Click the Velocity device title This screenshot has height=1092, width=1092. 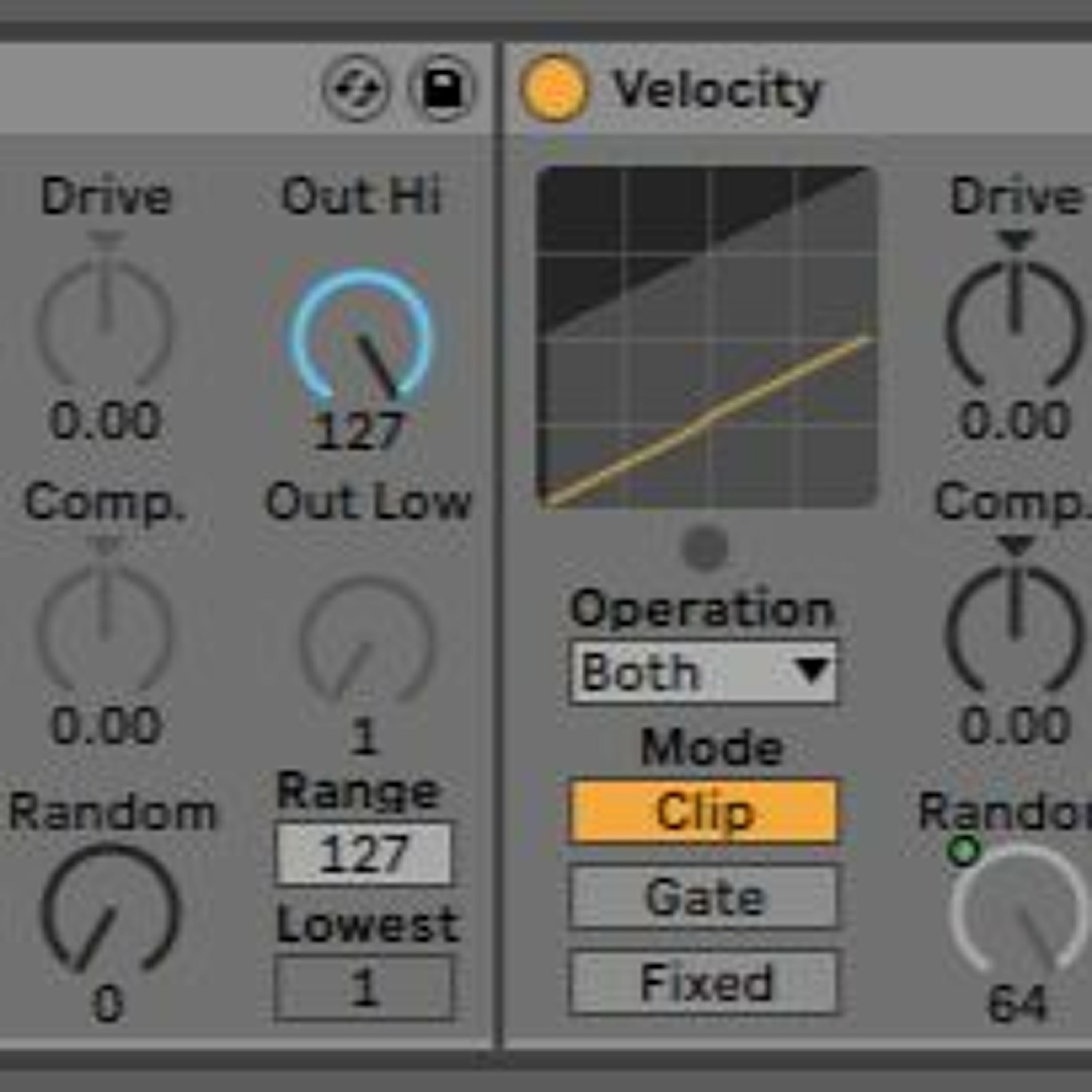[x=717, y=90]
